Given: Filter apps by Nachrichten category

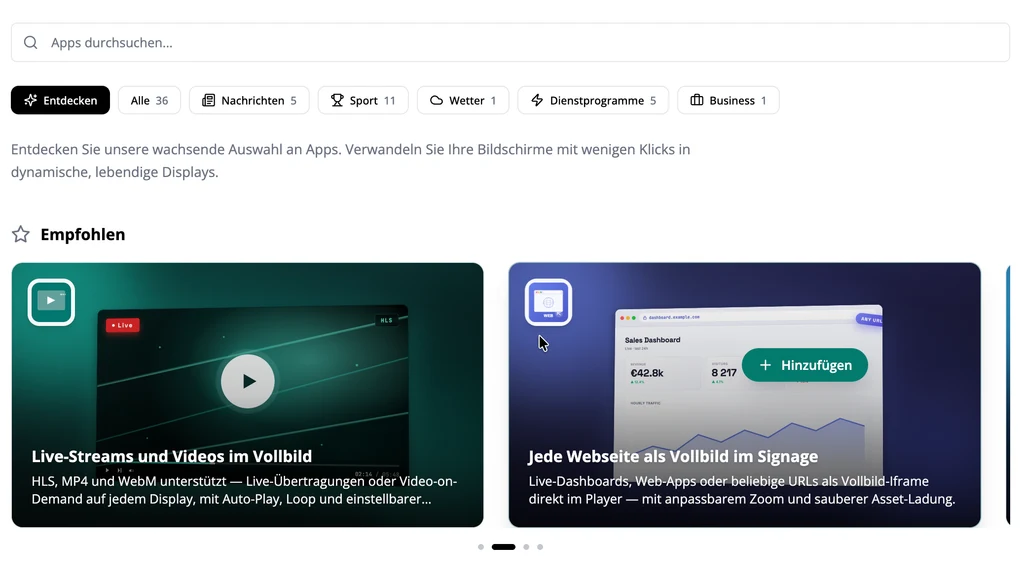Looking at the screenshot, I should 249,100.
